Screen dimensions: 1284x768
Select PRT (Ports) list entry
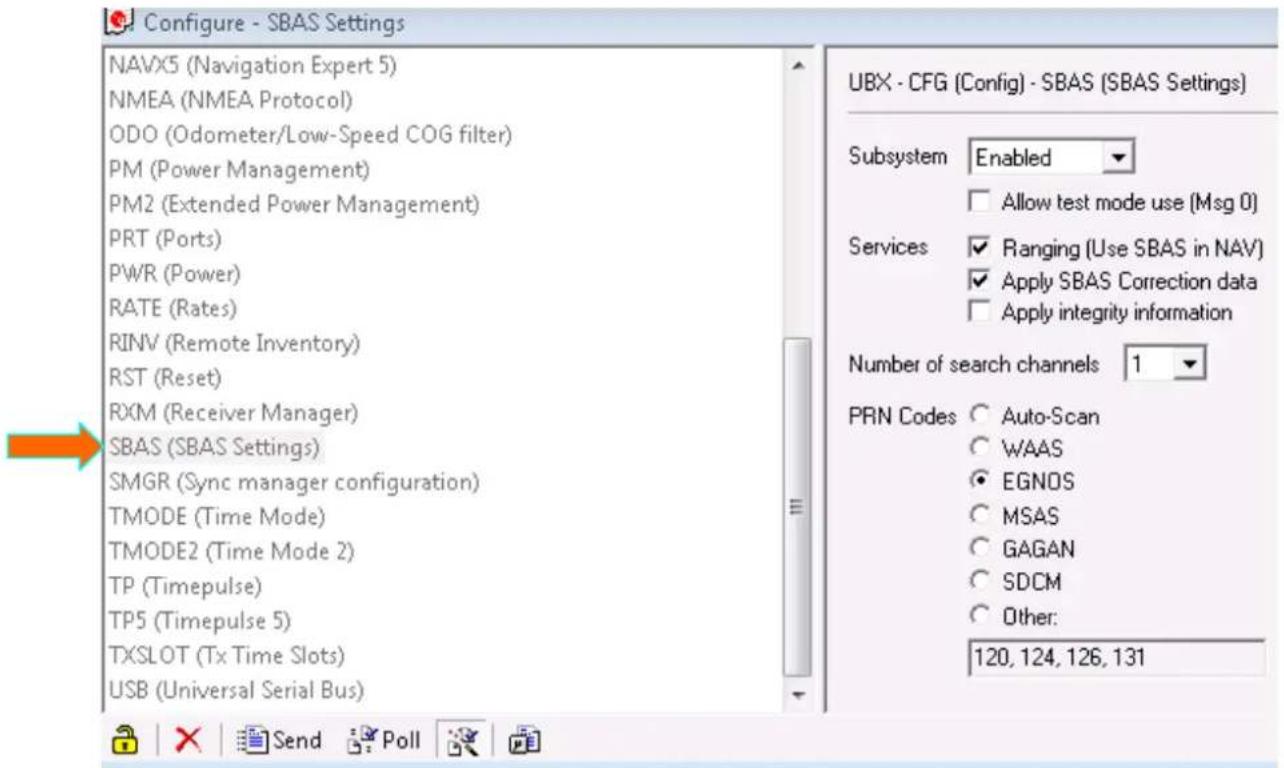click(x=163, y=240)
